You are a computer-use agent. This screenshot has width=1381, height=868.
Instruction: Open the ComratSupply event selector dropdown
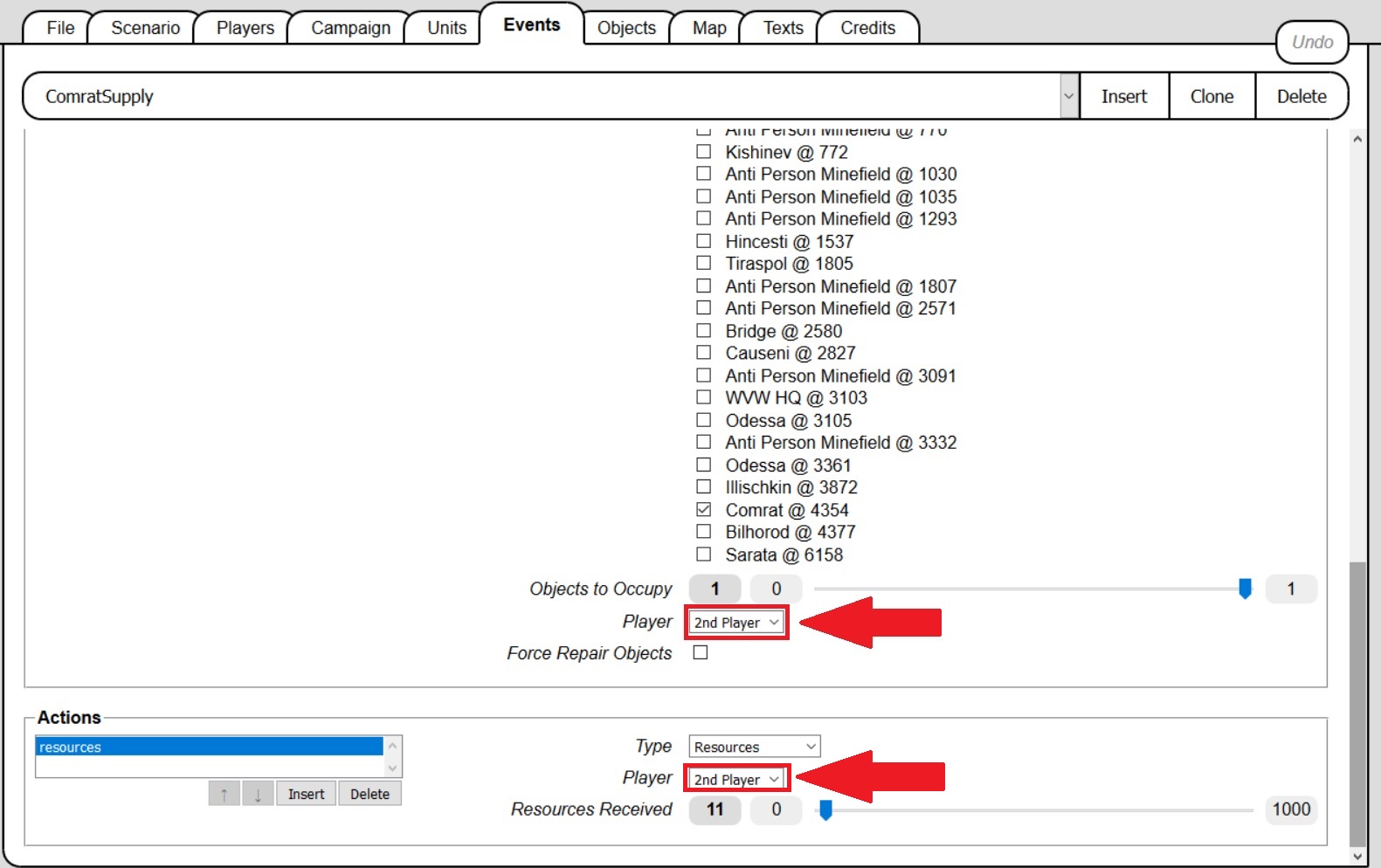click(x=1068, y=96)
